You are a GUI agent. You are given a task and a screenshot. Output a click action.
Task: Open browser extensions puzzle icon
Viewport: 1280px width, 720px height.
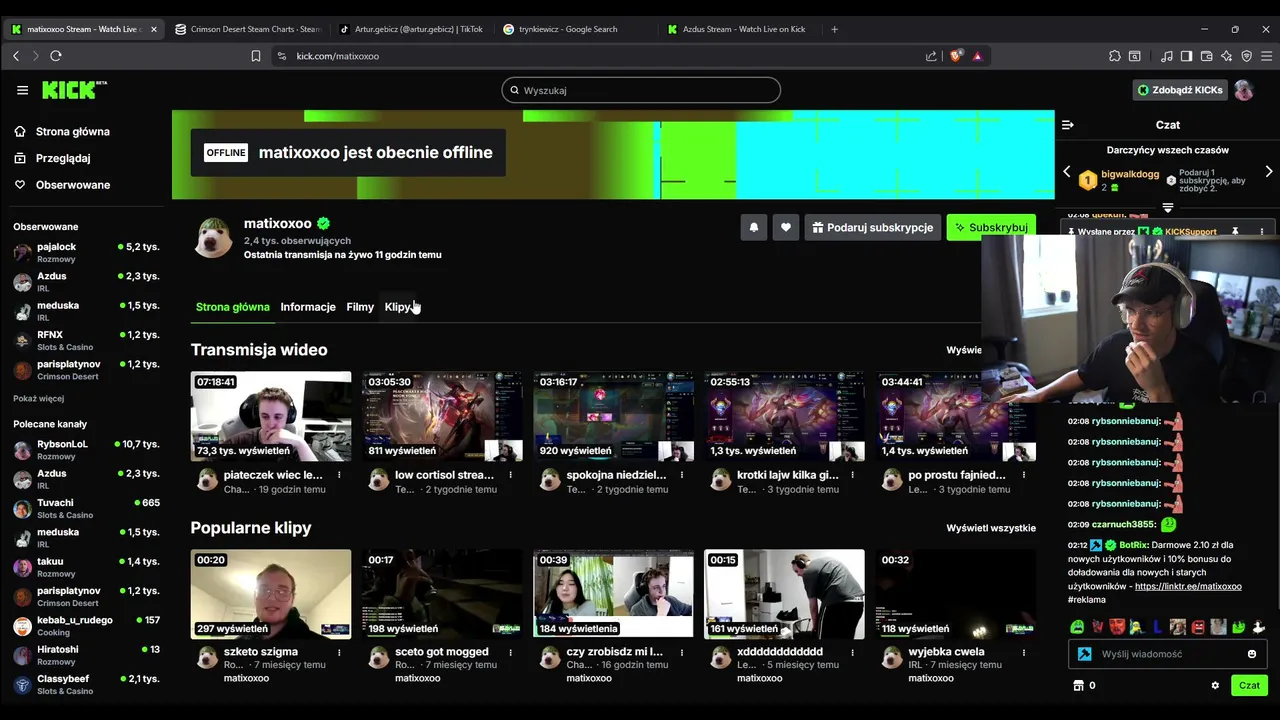(1115, 56)
